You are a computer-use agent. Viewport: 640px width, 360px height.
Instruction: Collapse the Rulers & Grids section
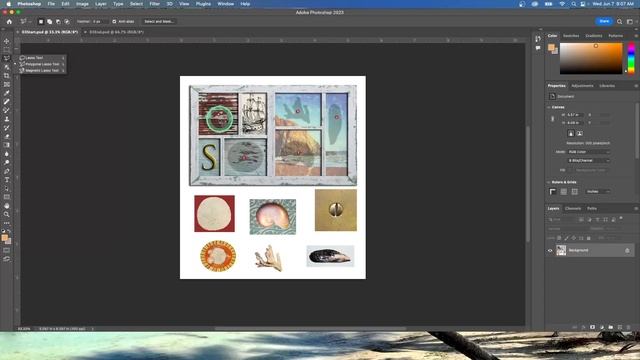[549, 182]
